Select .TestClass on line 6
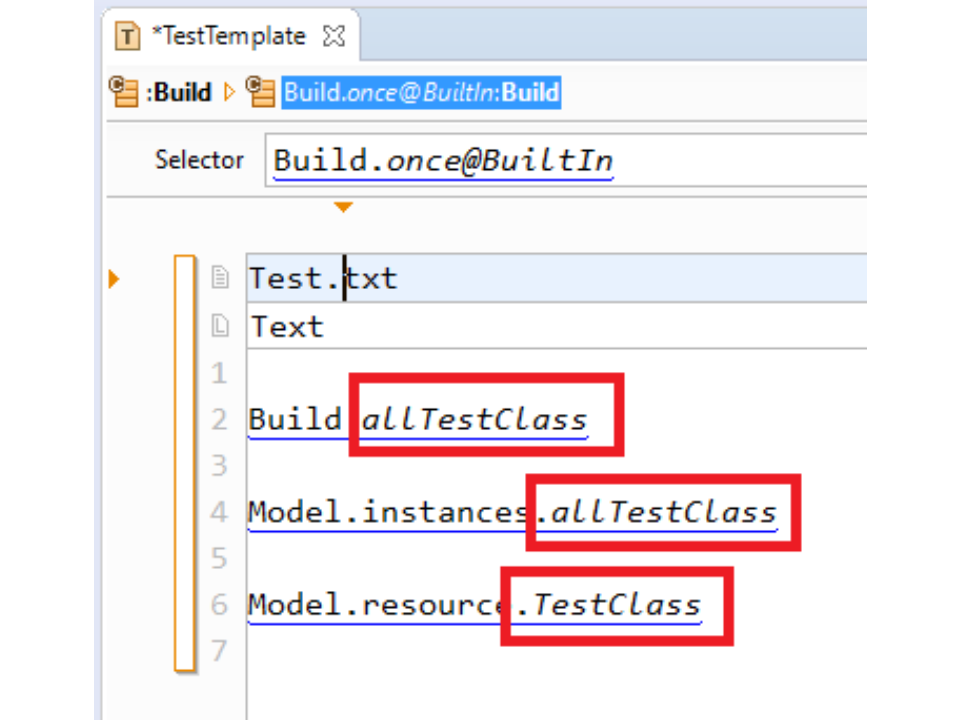The image size is (960, 720). [x=615, y=605]
